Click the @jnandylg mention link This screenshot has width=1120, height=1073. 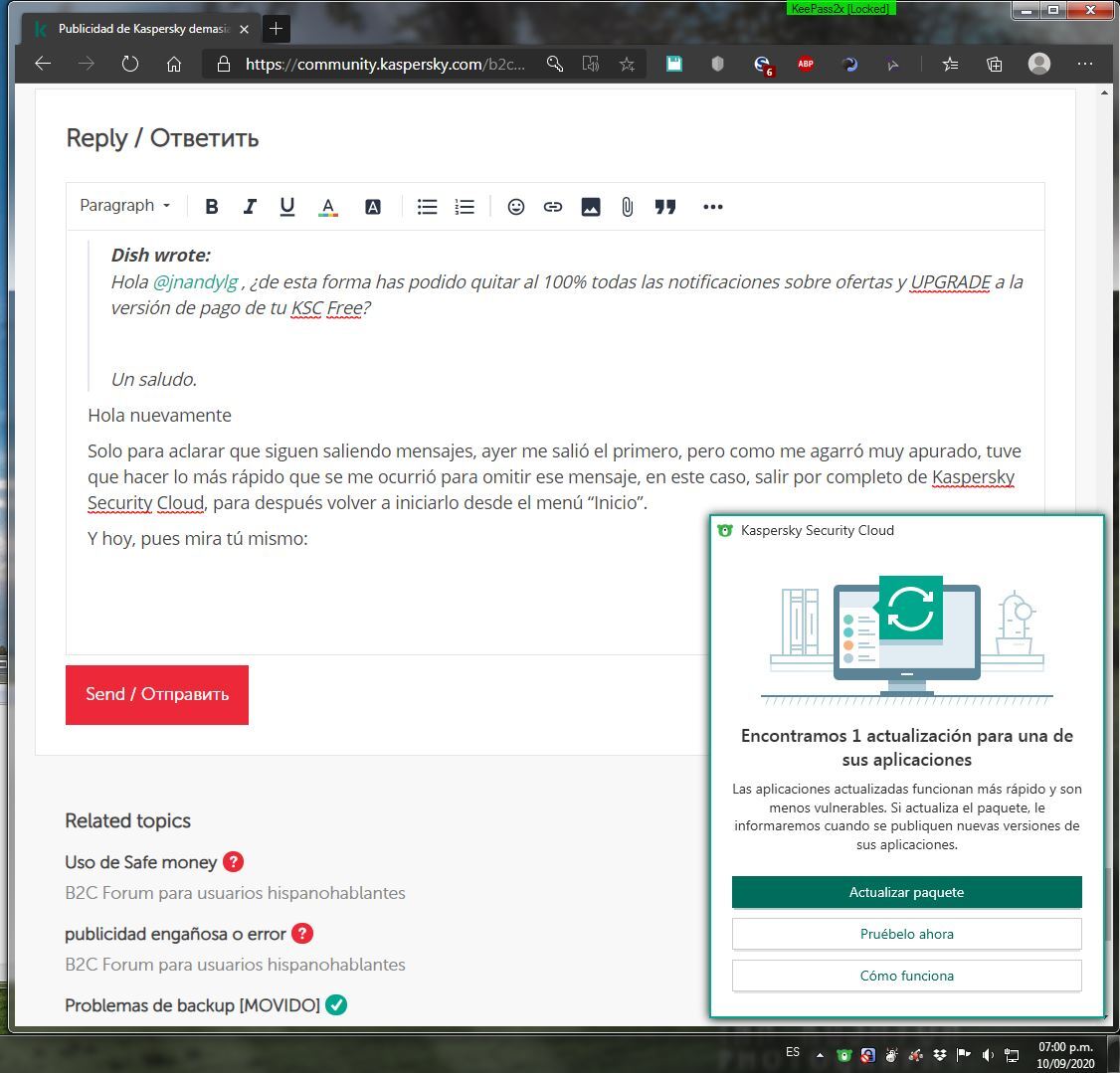tap(196, 282)
